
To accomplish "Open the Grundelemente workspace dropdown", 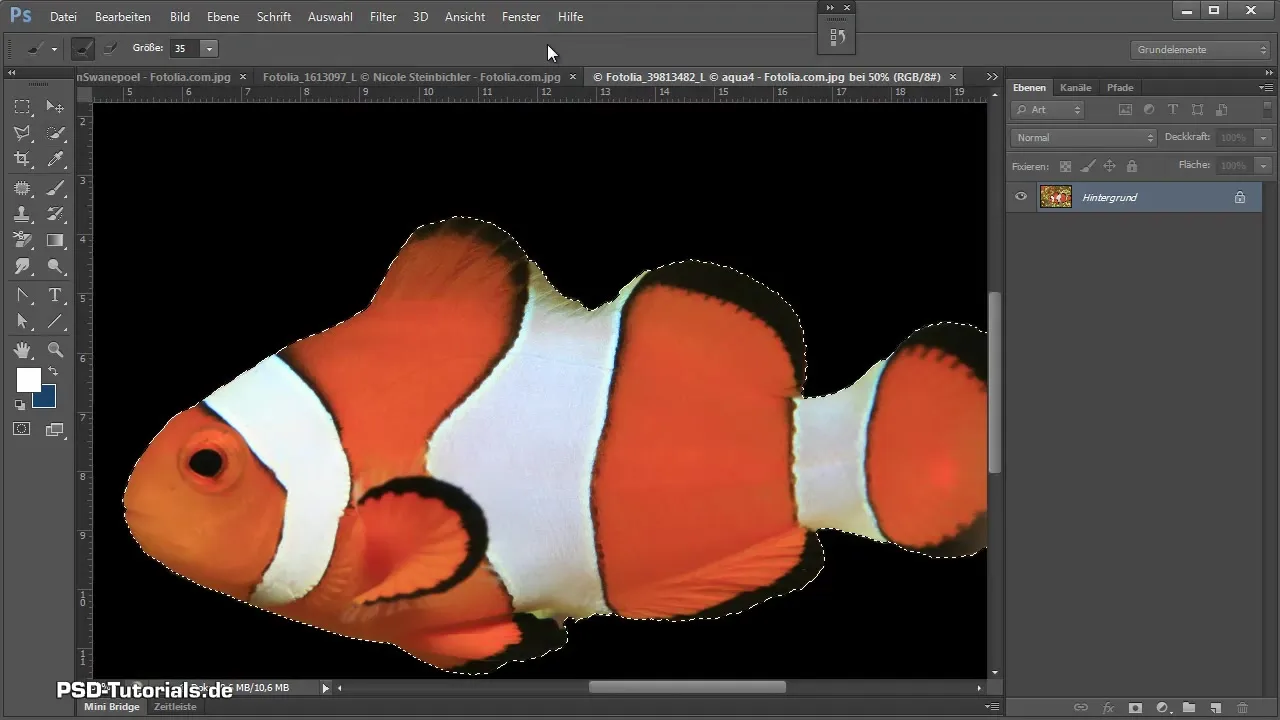I will 1201,49.
